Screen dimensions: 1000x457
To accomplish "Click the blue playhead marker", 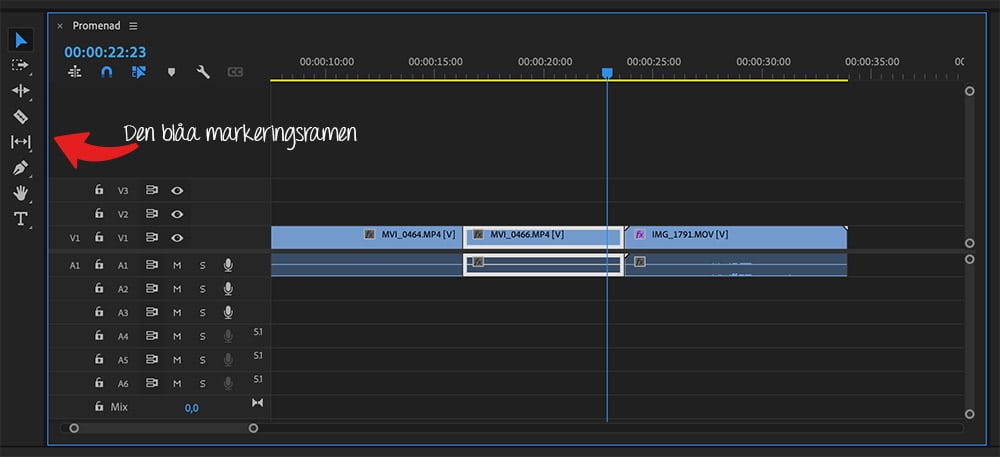I will click(607, 73).
